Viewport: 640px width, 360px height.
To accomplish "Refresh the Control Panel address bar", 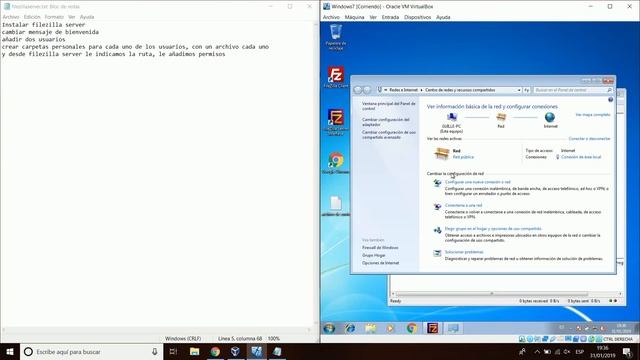I will point(527,90).
